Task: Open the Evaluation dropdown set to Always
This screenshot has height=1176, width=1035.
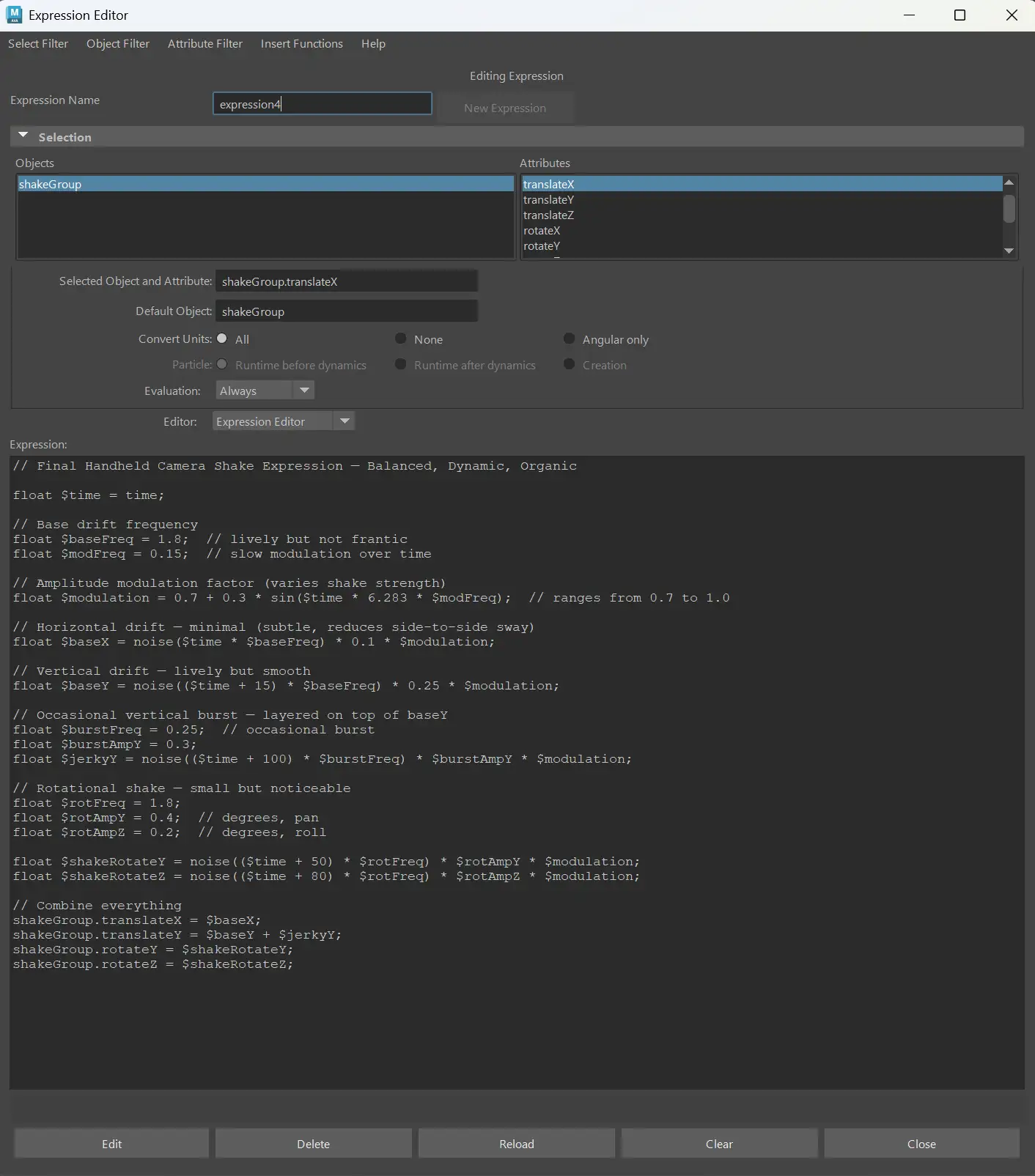Action: click(265, 391)
